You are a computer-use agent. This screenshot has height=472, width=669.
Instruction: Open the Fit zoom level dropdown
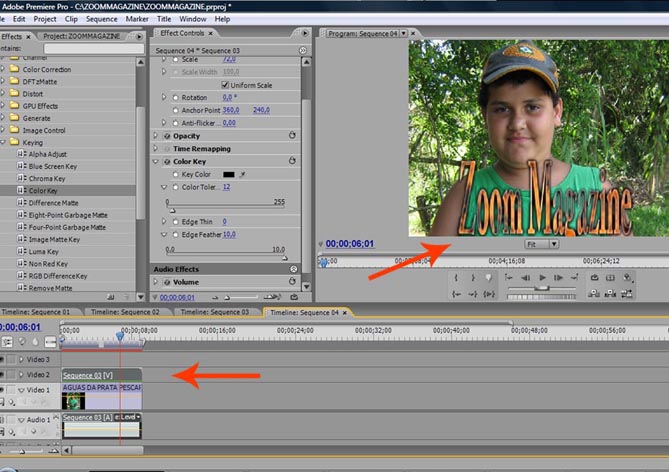[x=541, y=243]
